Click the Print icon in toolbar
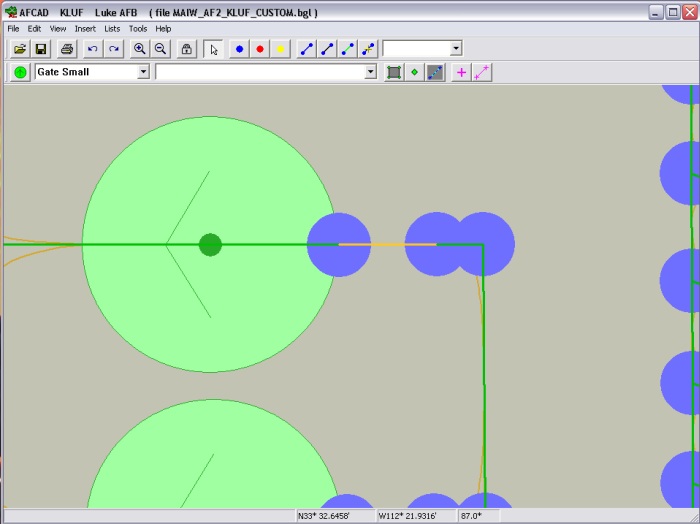The width and height of the screenshot is (700, 524). point(67,49)
